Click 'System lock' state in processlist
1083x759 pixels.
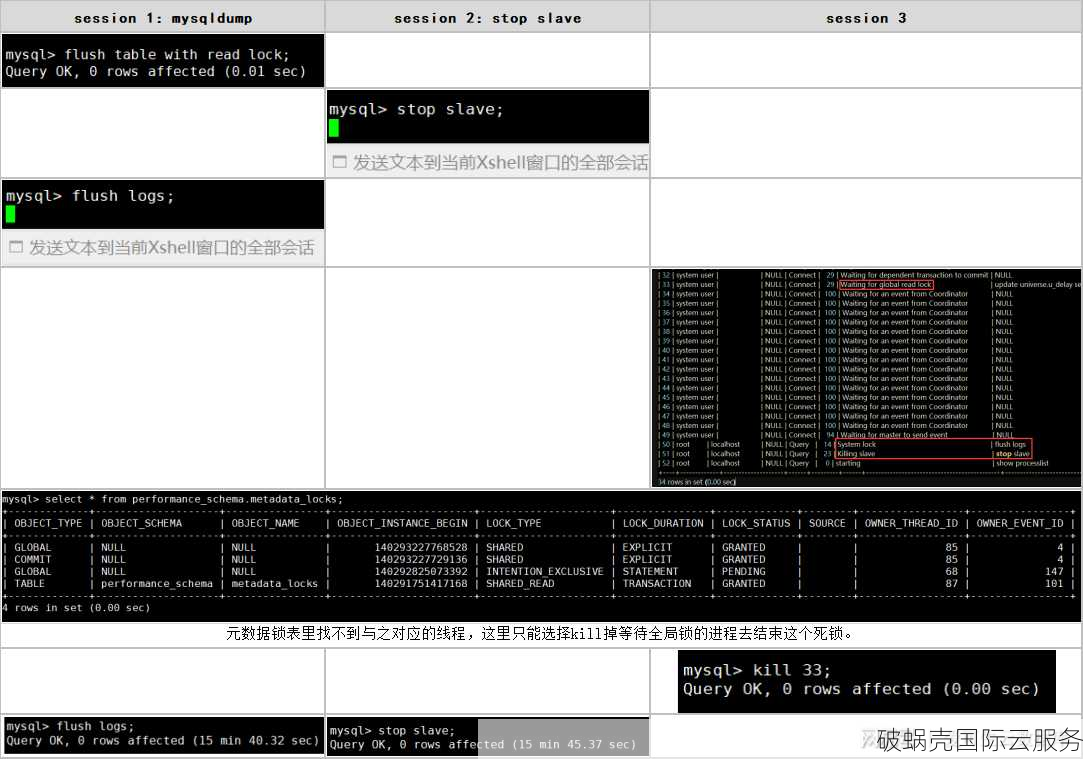coord(856,445)
